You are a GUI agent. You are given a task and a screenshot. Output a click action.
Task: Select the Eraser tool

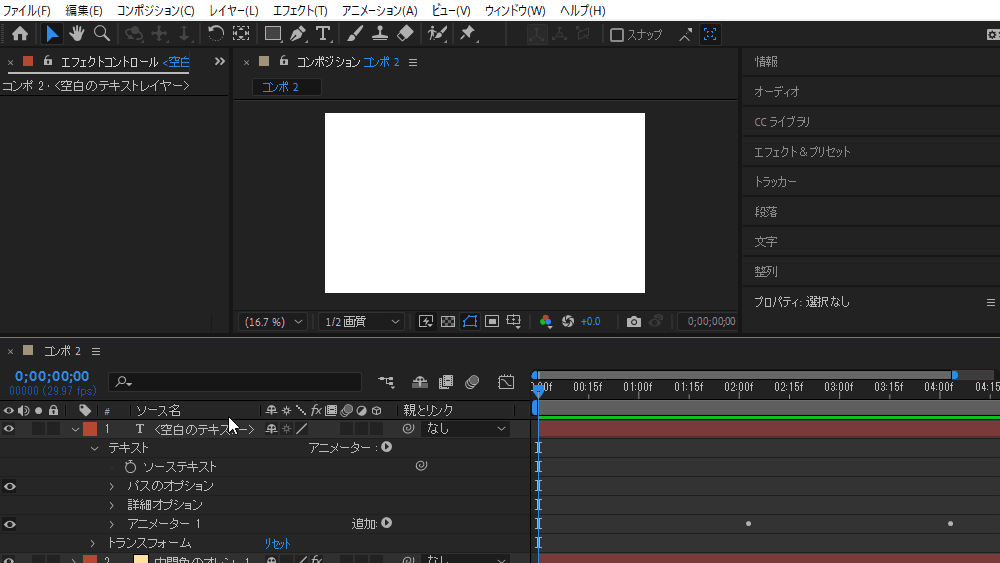tap(405, 34)
